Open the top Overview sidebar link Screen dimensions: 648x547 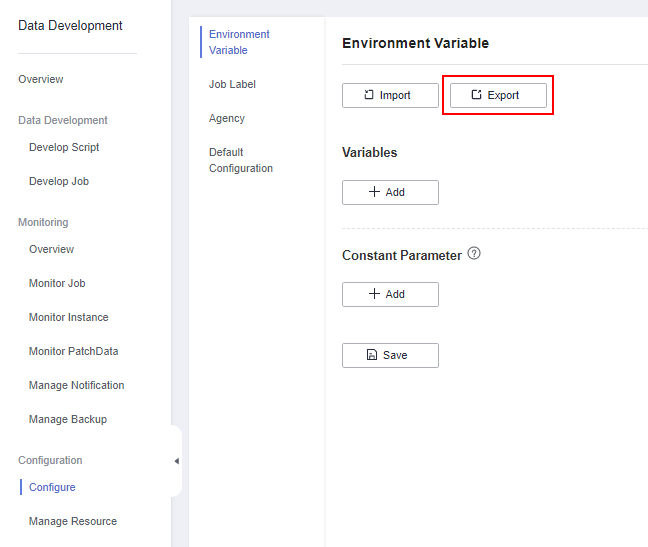tap(40, 79)
